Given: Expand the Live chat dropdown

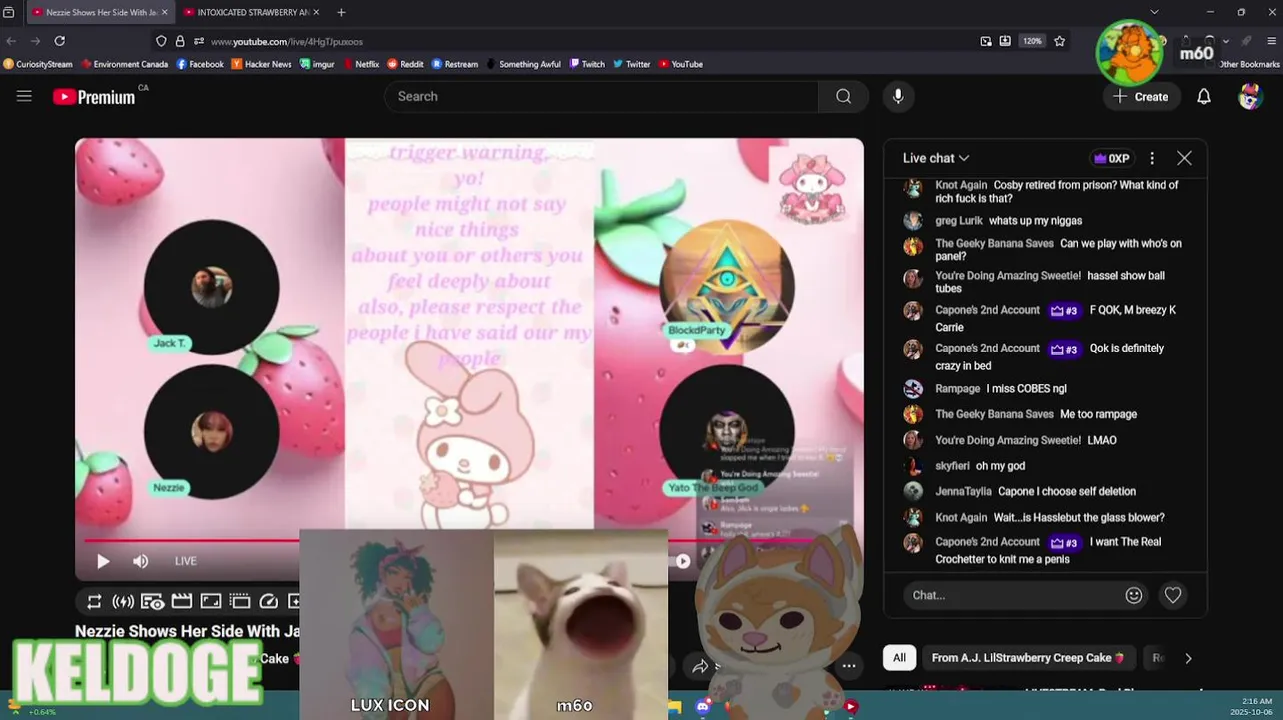Looking at the screenshot, I should pos(936,158).
